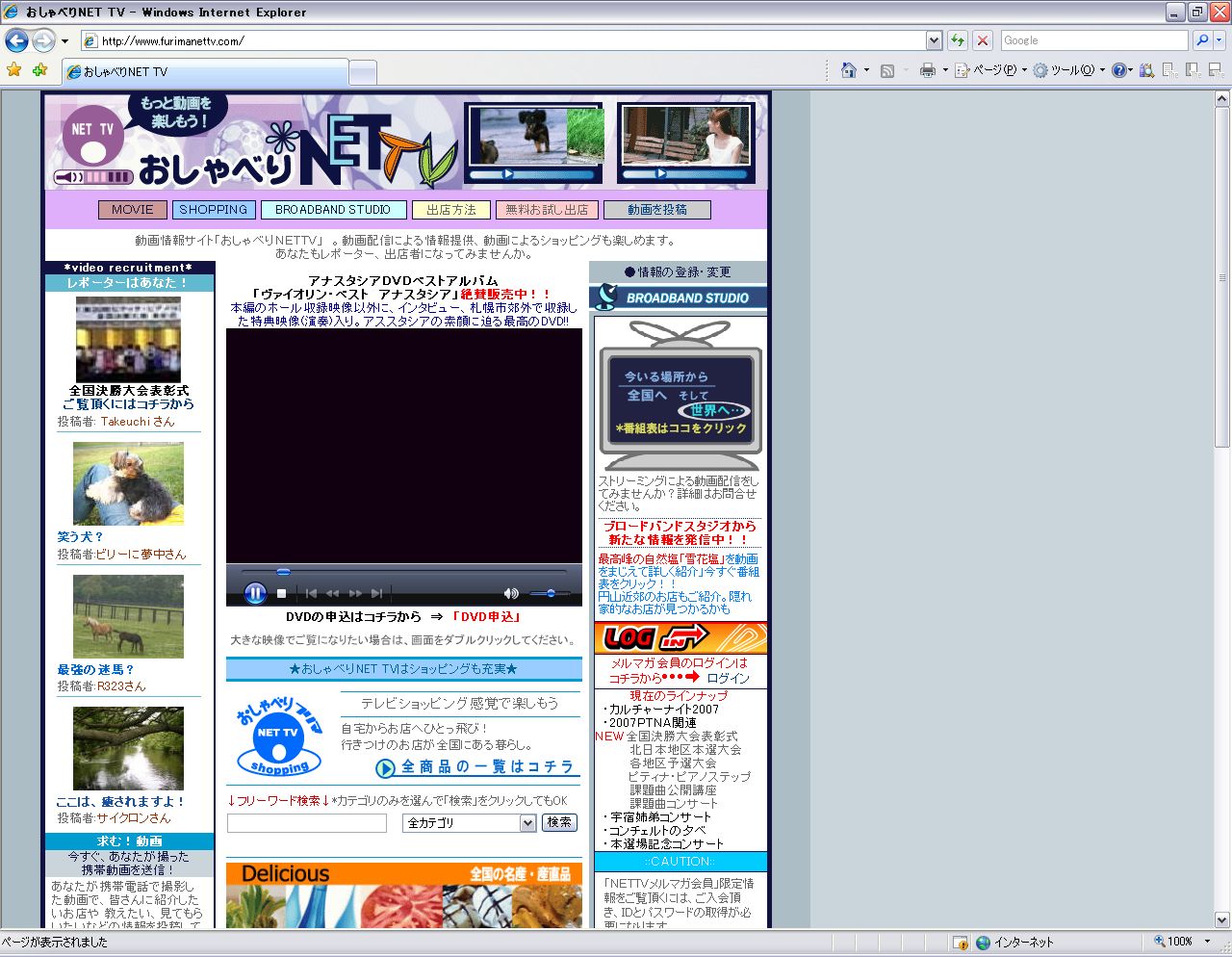This screenshot has width=1232, height=957.
Task: Open the recent pages dropdown arrow
Action: (x=64, y=41)
